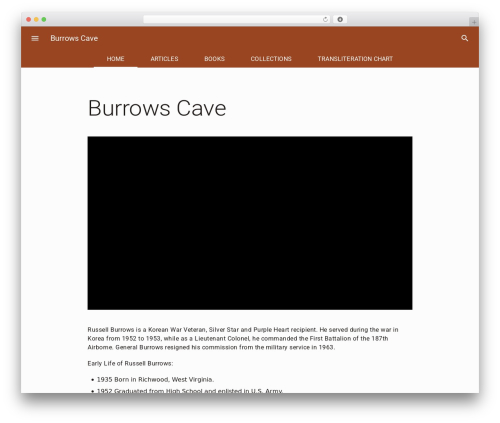The image size is (500, 423).
Task: Select the Early Life of Russell Burrows text
Action: pyautogui.click(x=130, y=363)
